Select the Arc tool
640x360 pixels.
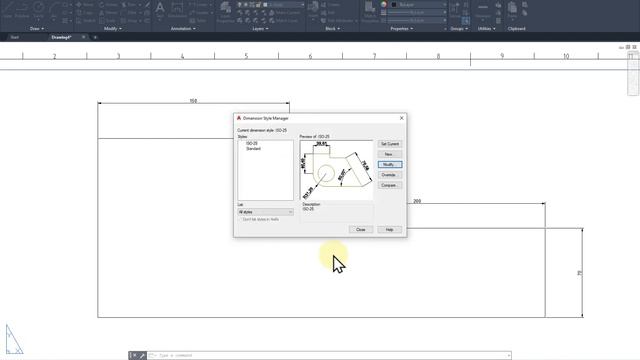(x=54, y=9)
